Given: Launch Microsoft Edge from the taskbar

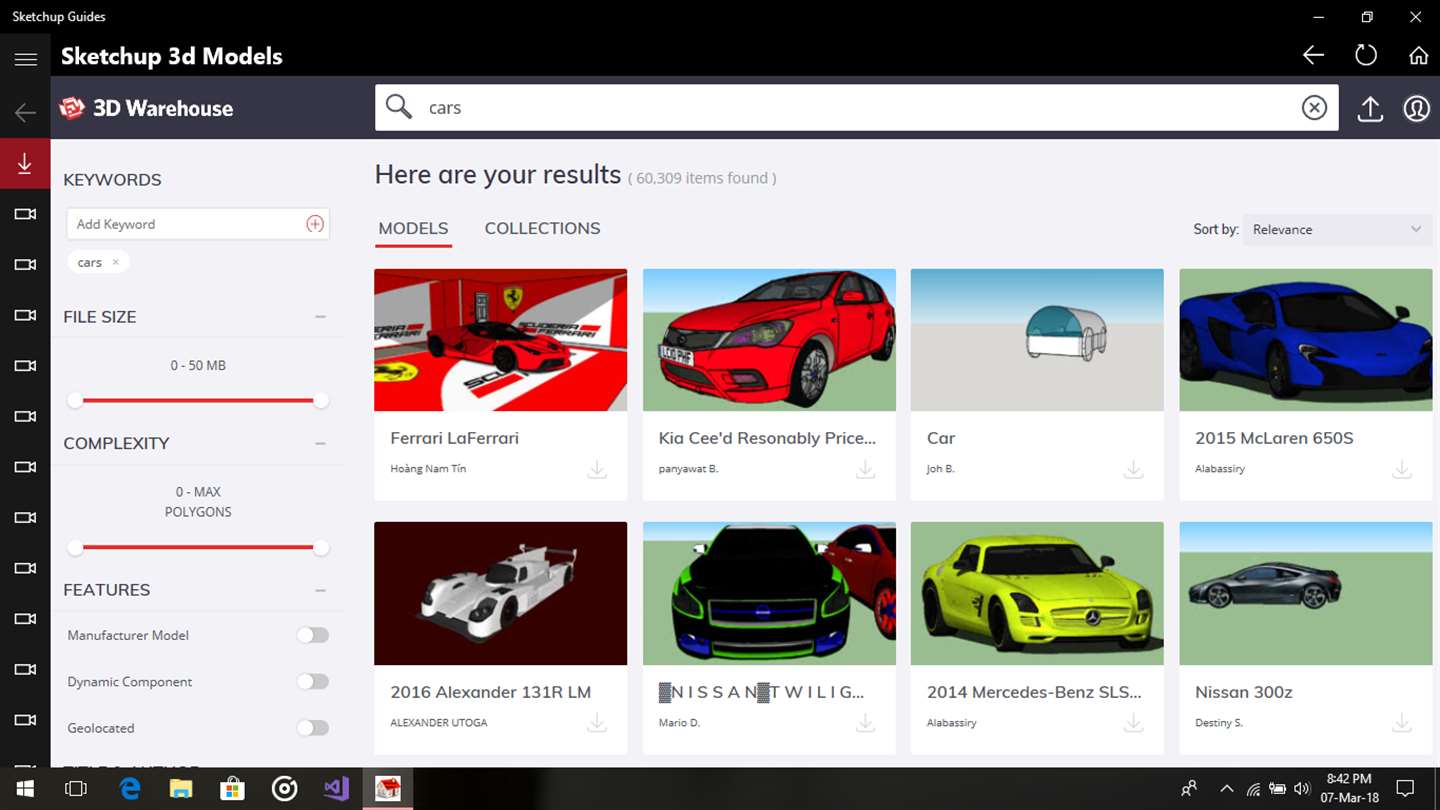Looking at the screenshot, I should [130, 789].
